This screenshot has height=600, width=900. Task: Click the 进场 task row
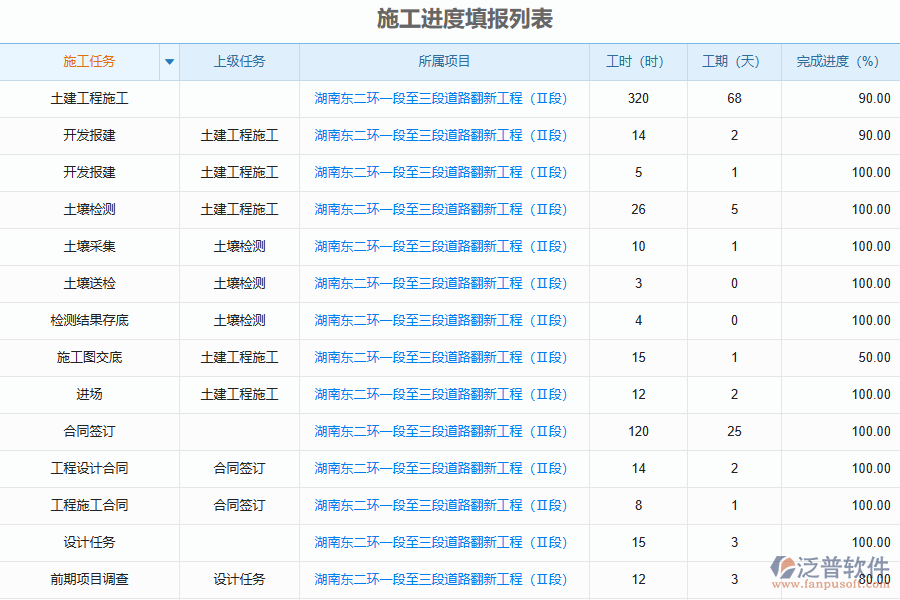89,394
